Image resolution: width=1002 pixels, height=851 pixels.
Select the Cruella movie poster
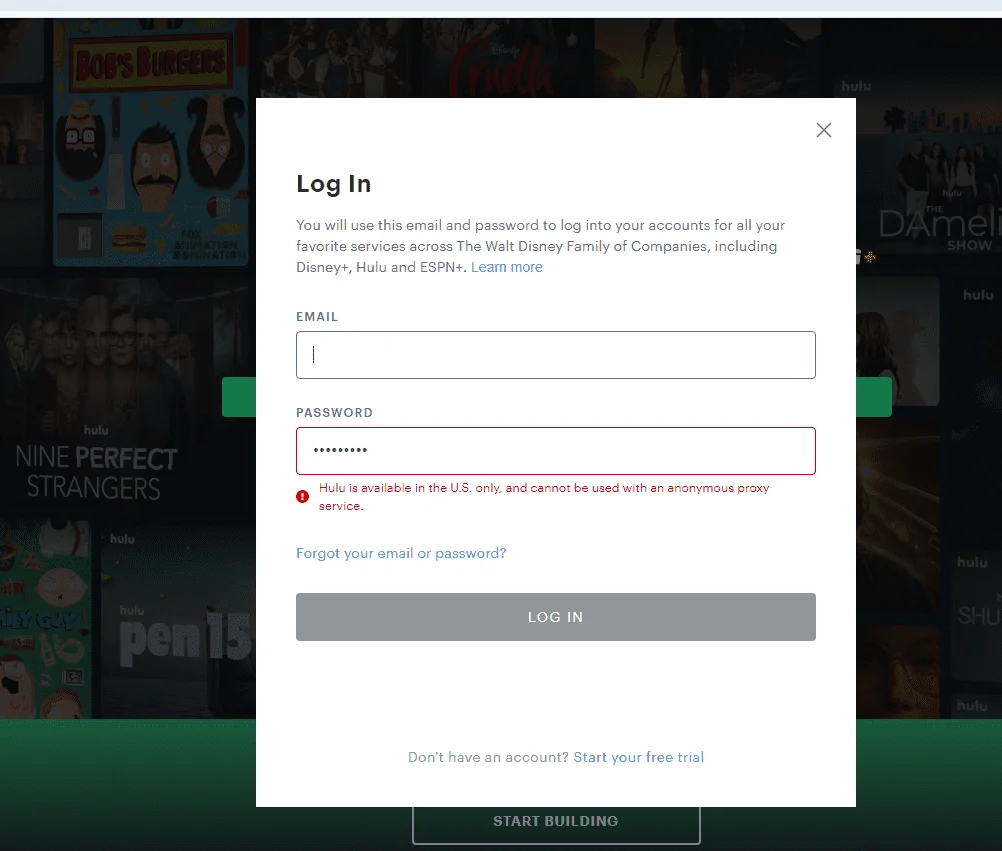tap(505, 59)
